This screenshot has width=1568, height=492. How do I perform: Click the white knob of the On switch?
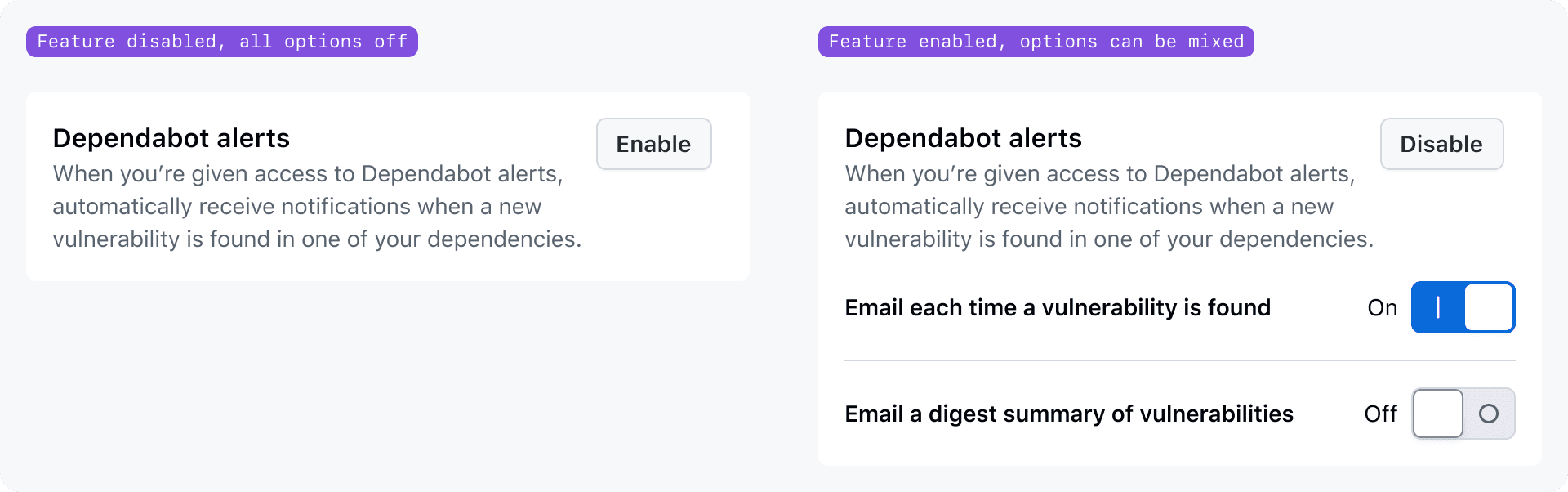pos(1489,307)
